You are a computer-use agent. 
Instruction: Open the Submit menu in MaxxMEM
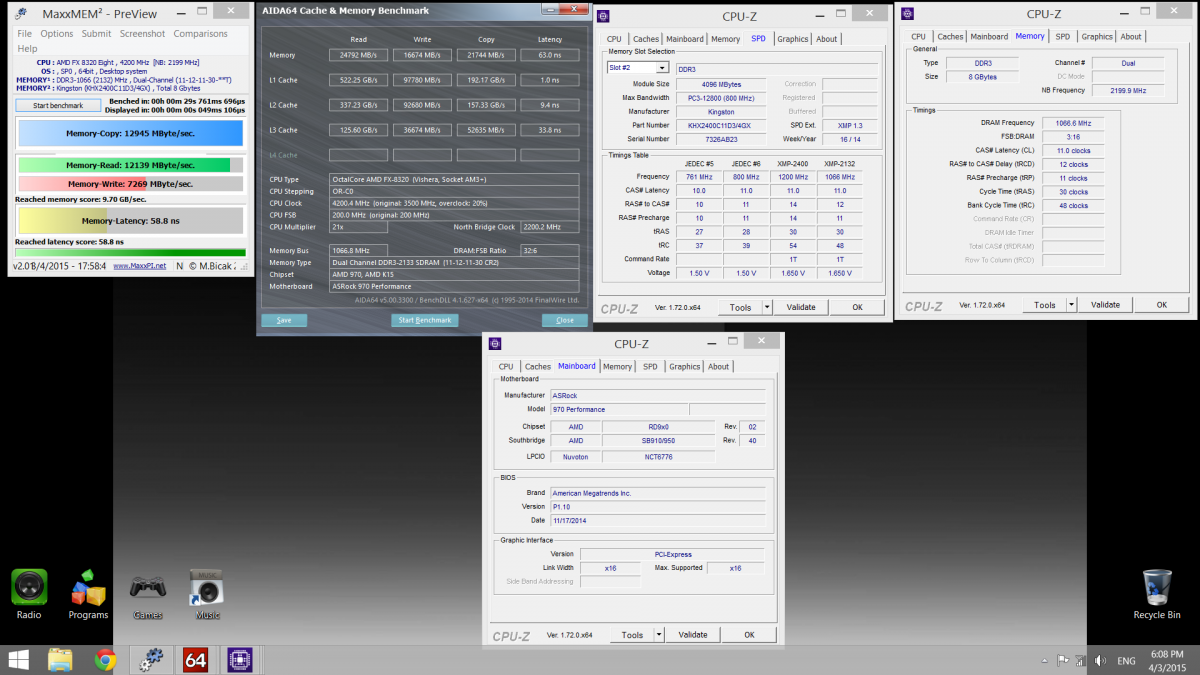[96, 34]
